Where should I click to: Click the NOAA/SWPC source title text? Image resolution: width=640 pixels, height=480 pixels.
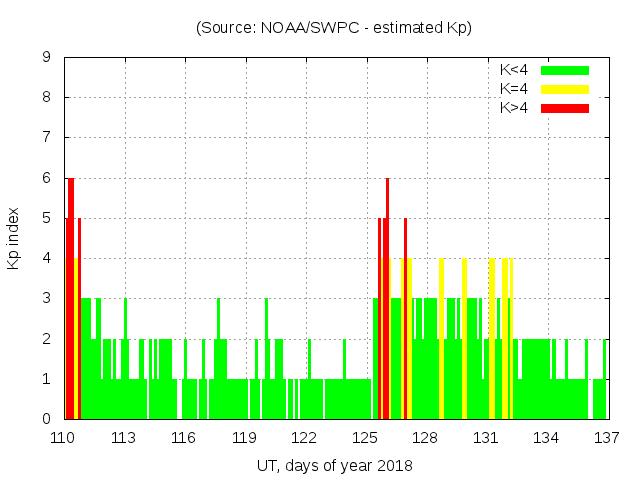tap(334, 28)
